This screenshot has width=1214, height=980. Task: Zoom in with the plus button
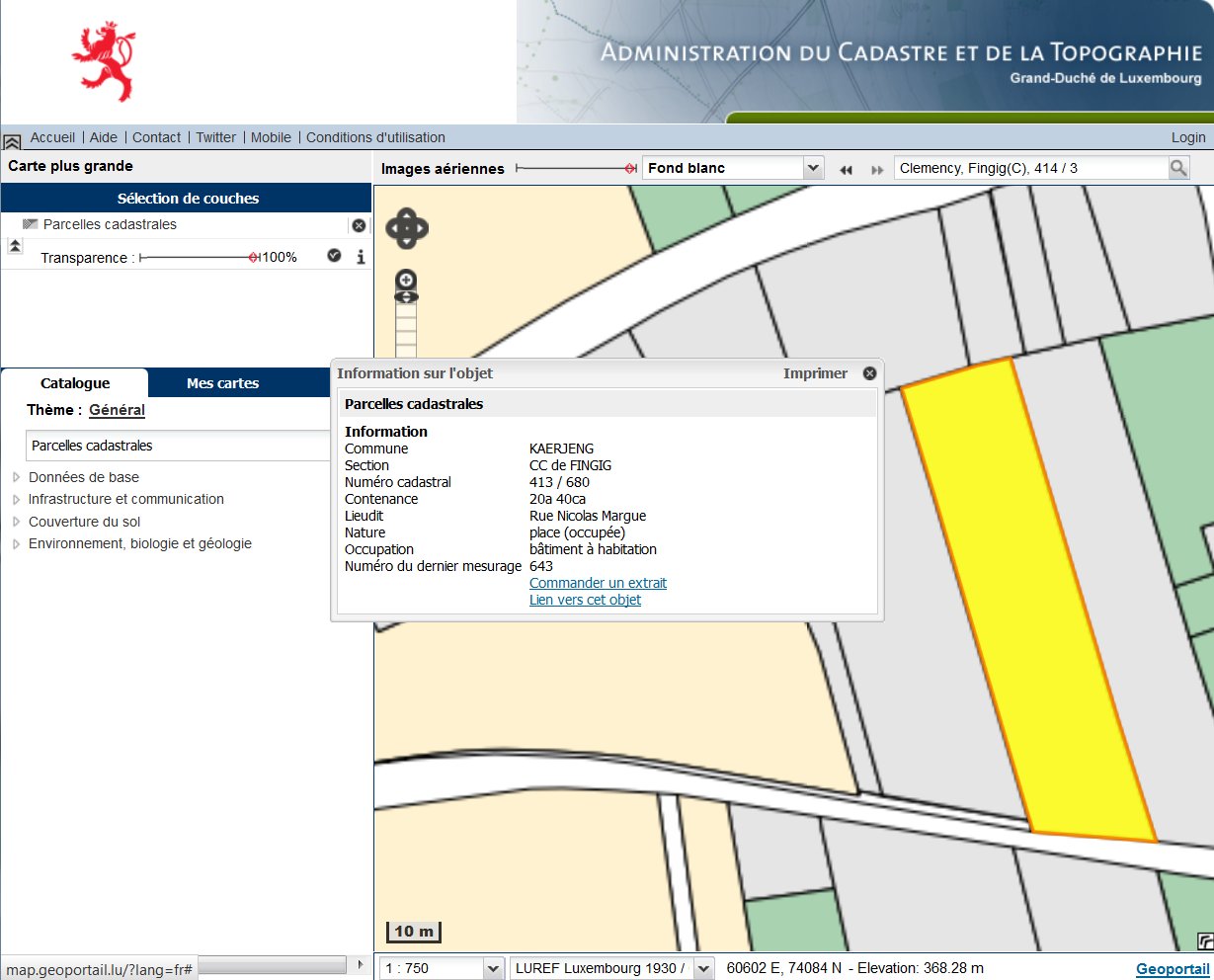406,280
